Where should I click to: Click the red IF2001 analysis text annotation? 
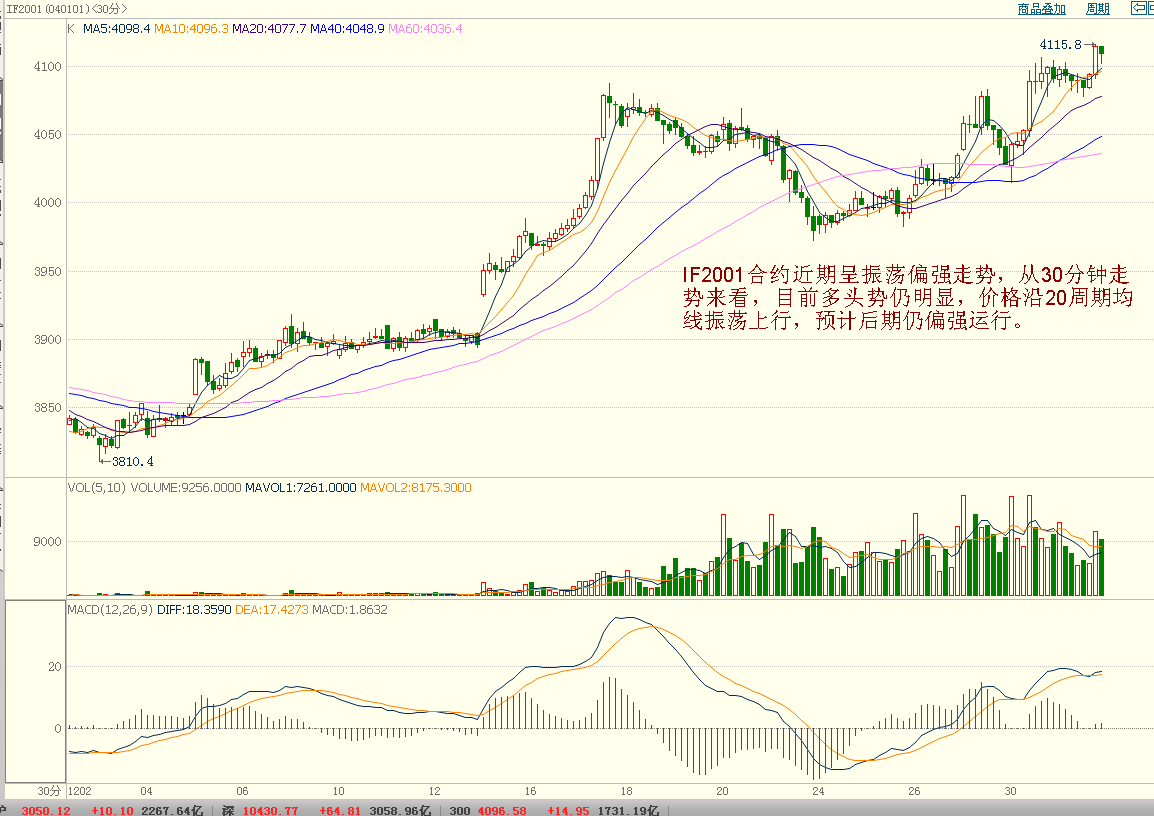coord(907,298)
